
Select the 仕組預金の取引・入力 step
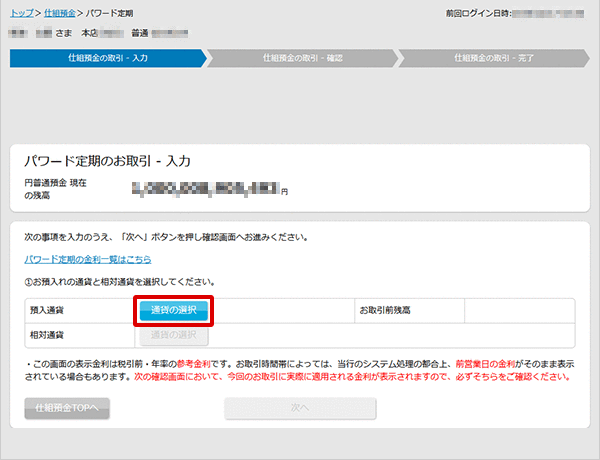106,58
